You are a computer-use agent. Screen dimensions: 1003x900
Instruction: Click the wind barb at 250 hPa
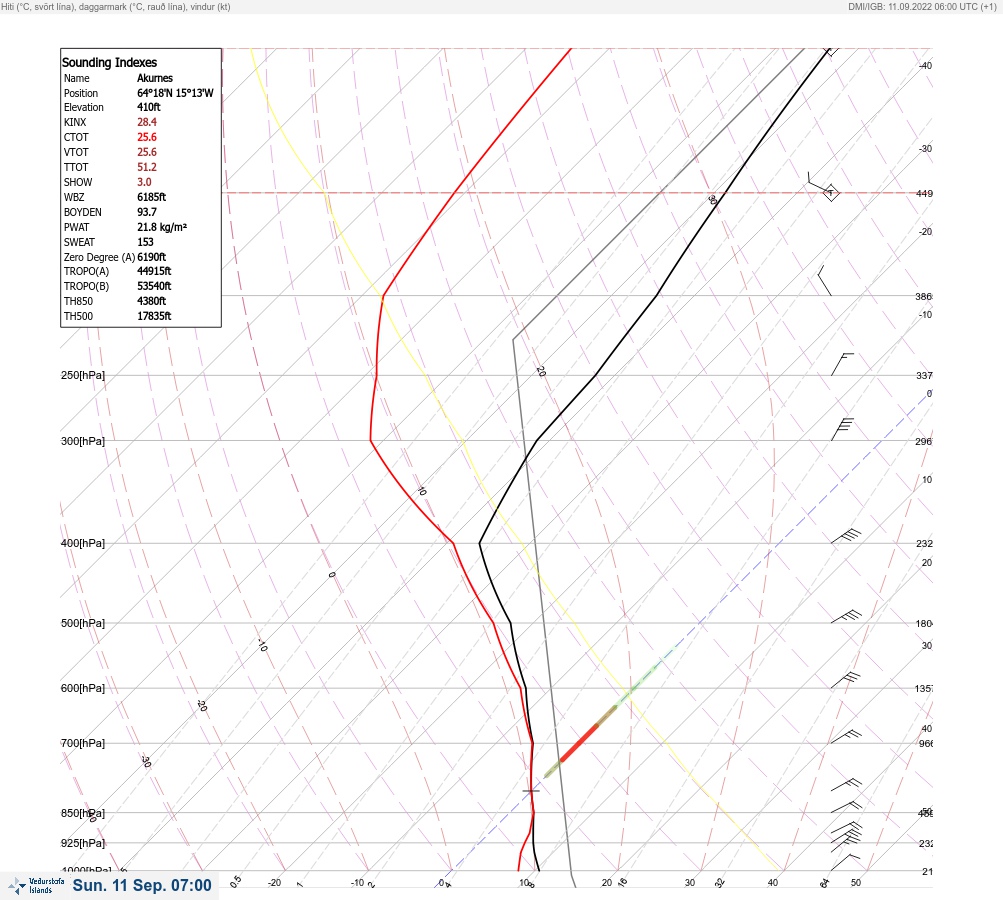pyautogui.click(x=842, y=364)
